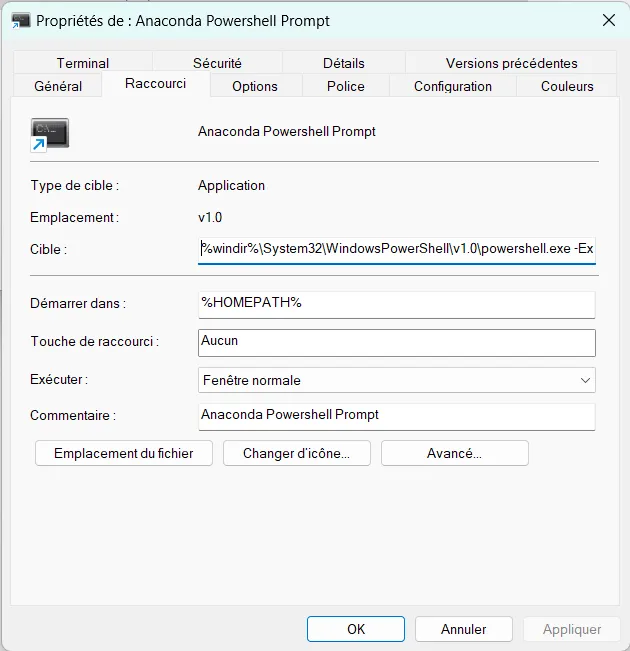Confirm with the OK button
This screenshot has width=630, height=651.
pos(356,629)
